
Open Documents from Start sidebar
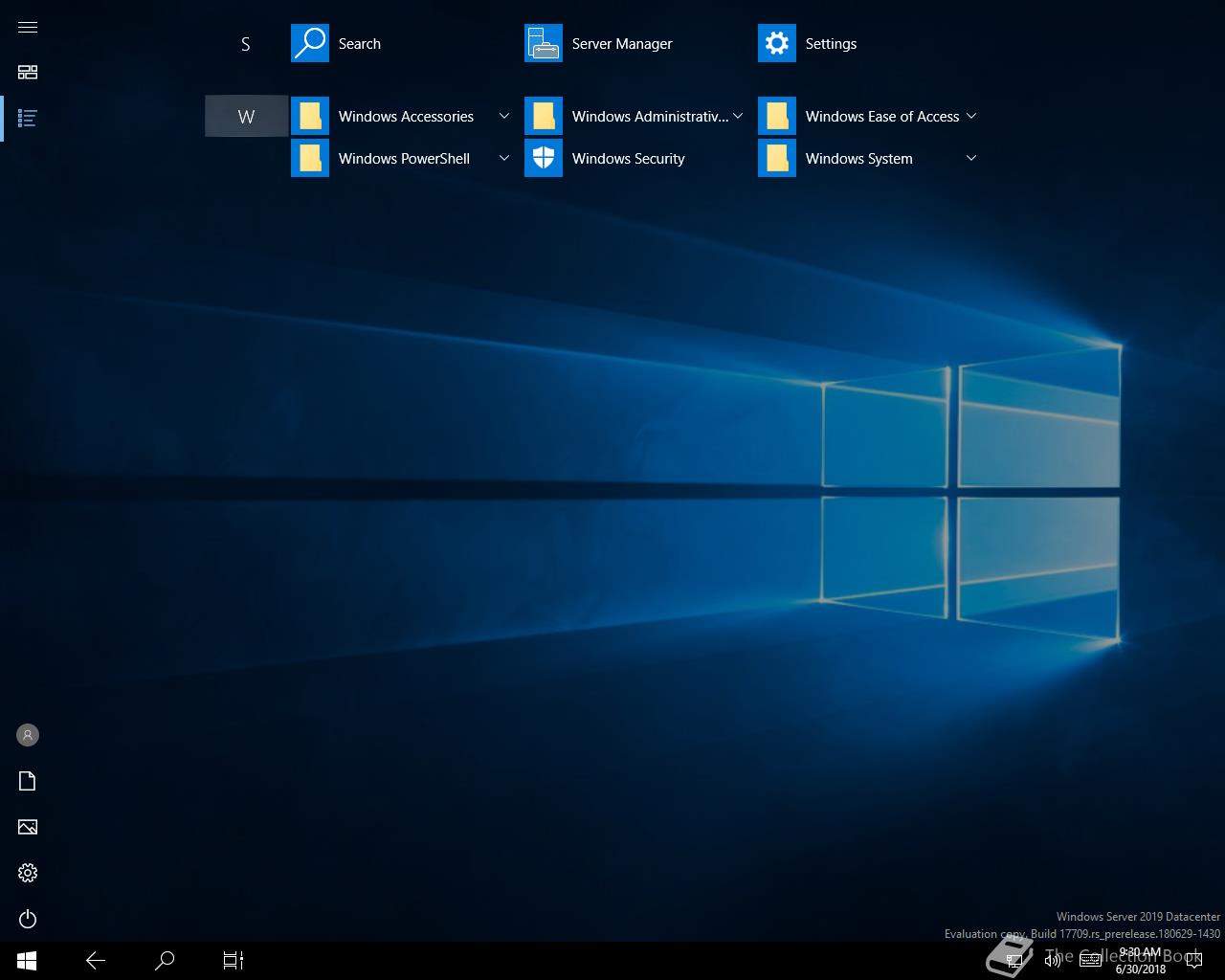tap(28, 781)
